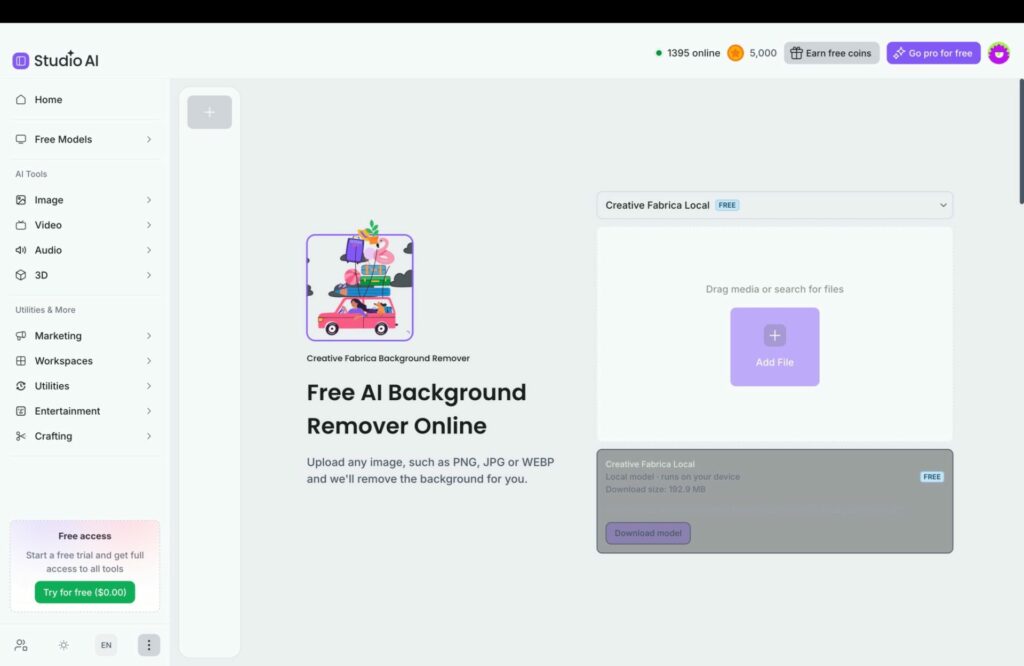The width and height of the screenshot is (1024, 666).
Task: Click the Audio speaker icon
Action: tap(21, 250)
